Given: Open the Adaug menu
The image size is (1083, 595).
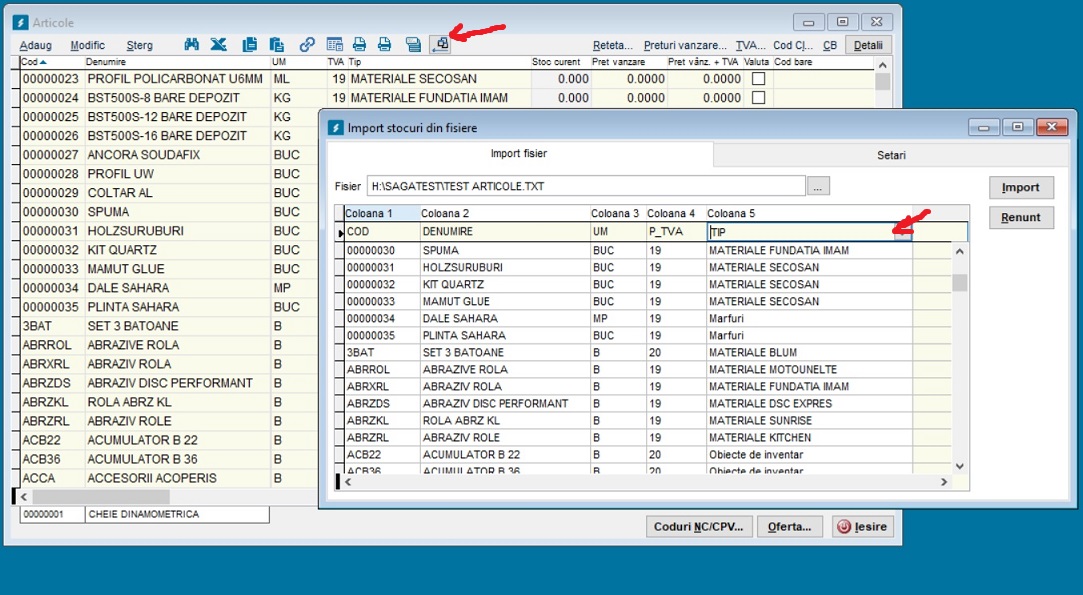Looking at the screenshot, I should point(35,45).
